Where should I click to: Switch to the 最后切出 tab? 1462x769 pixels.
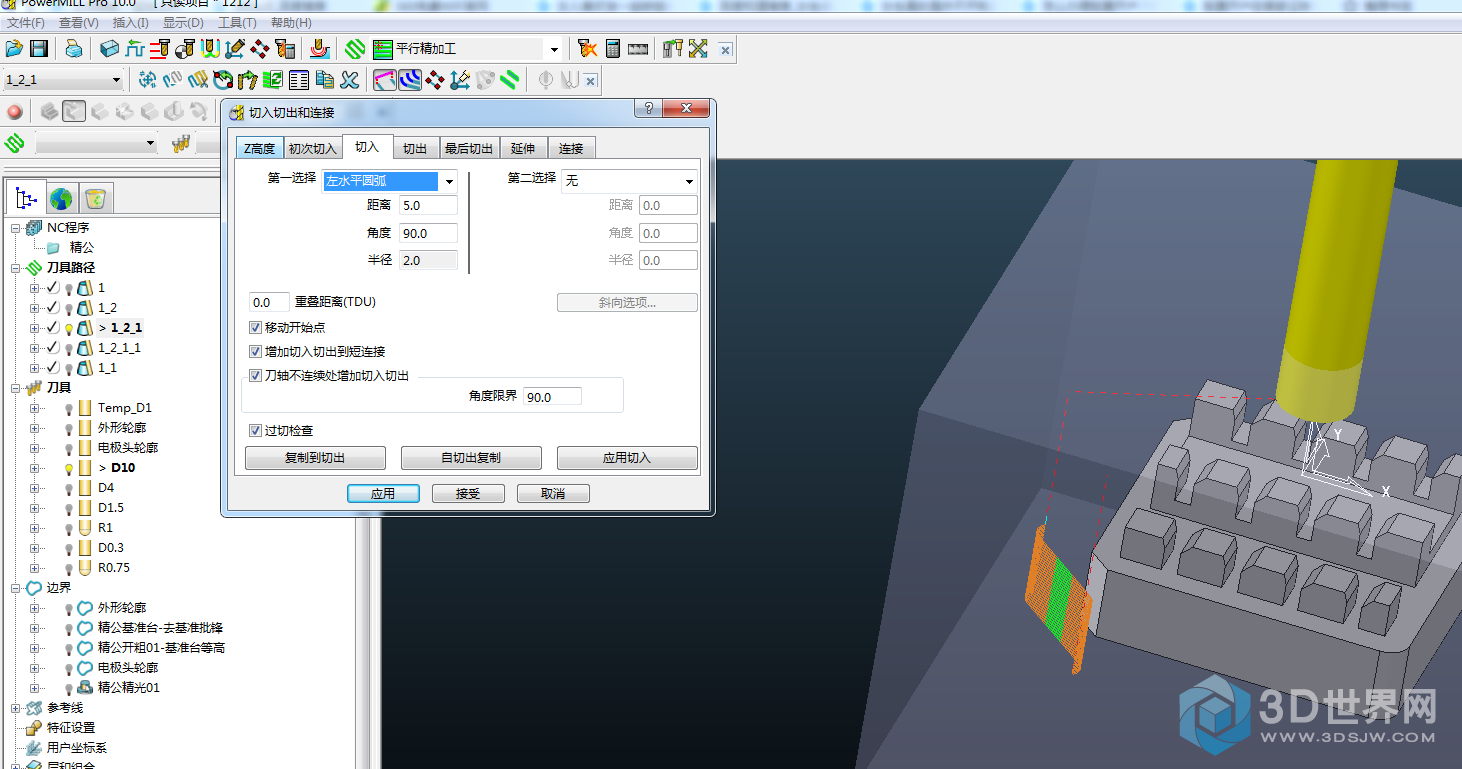point(469,148)
